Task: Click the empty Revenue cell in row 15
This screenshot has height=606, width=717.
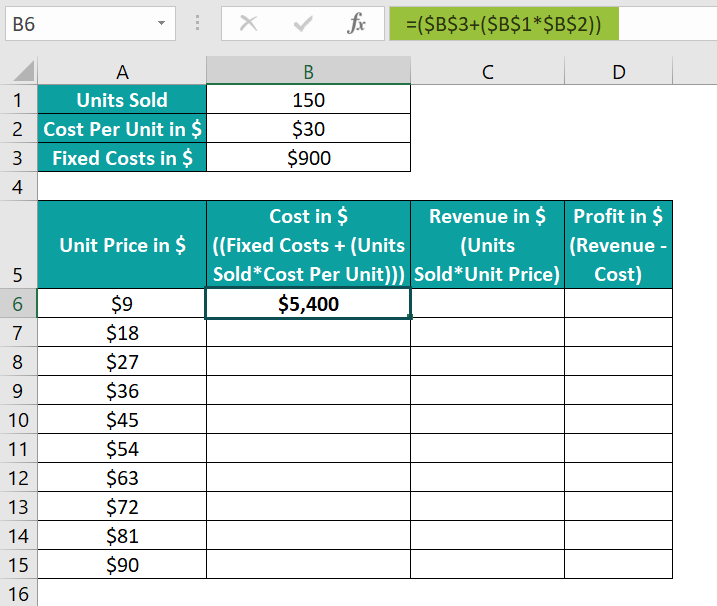Action: click(x=487, y=564)
